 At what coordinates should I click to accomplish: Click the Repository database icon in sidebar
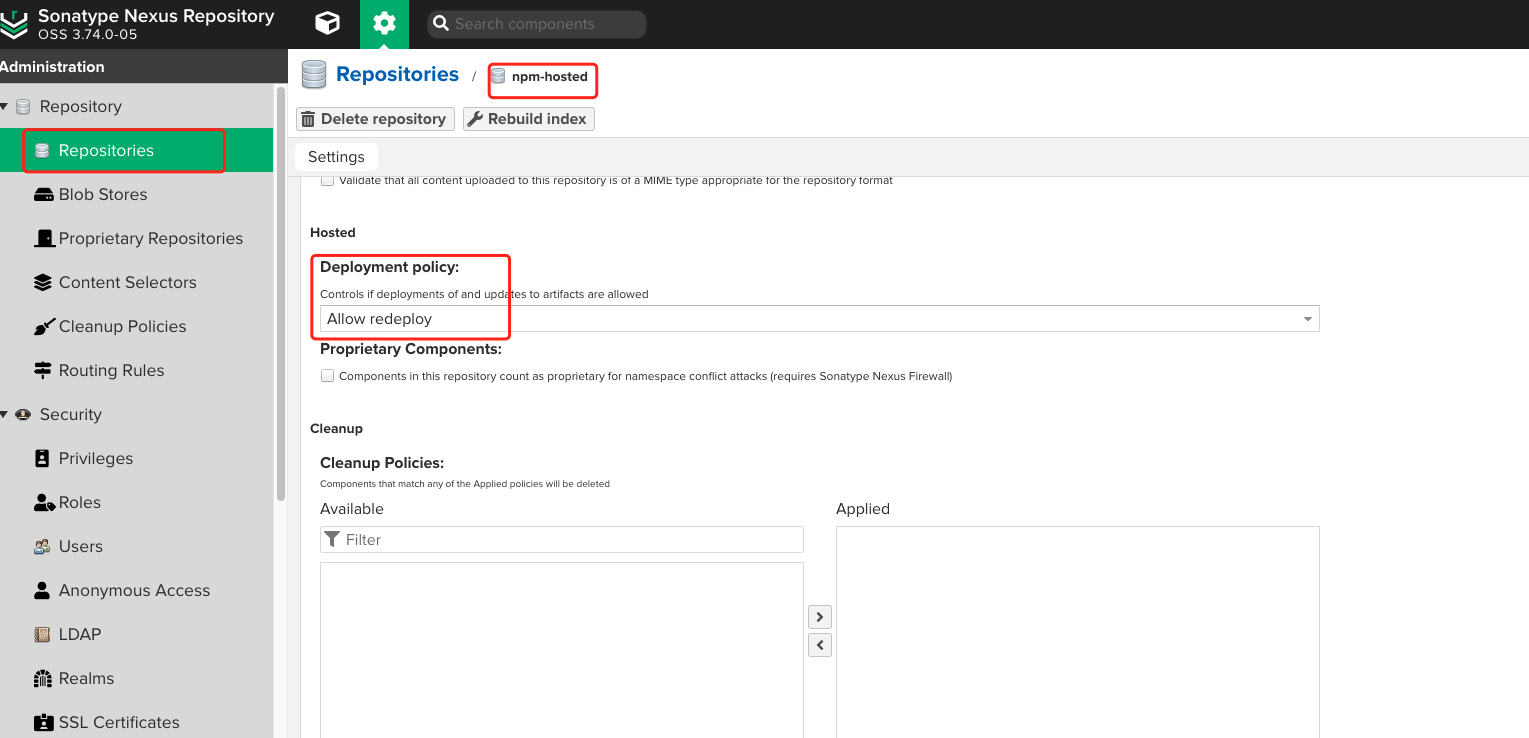coord(23,107)
